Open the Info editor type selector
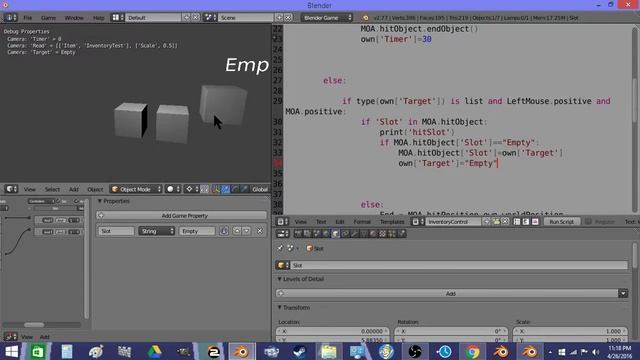Screen dimensions: 640x360 point(10,18)
